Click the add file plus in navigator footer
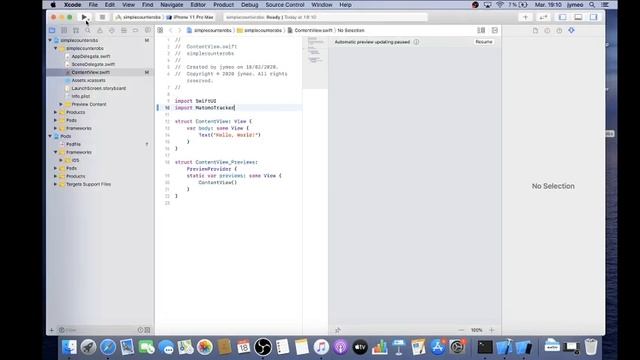 pos(52,330)
